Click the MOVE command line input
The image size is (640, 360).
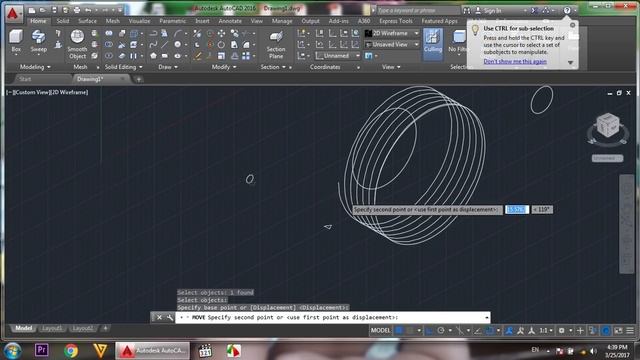coord(333,317)
